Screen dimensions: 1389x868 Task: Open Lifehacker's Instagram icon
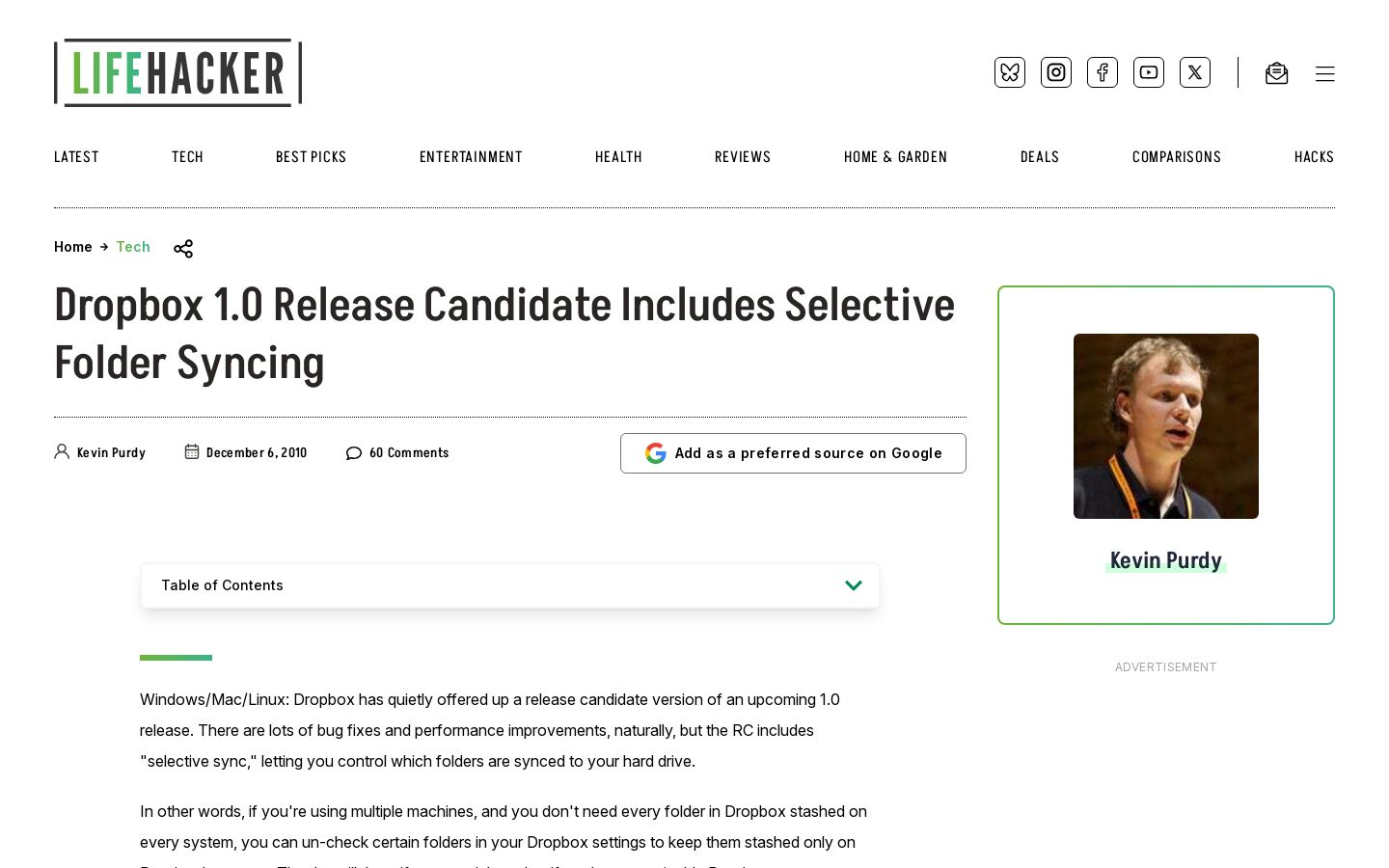tap(1056, 72)
